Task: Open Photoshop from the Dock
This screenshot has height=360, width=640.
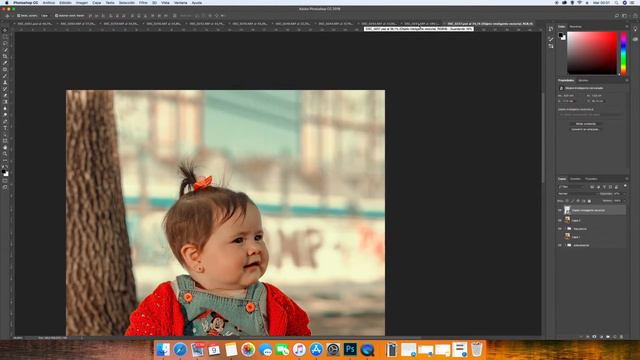Action: click(350, 349)
